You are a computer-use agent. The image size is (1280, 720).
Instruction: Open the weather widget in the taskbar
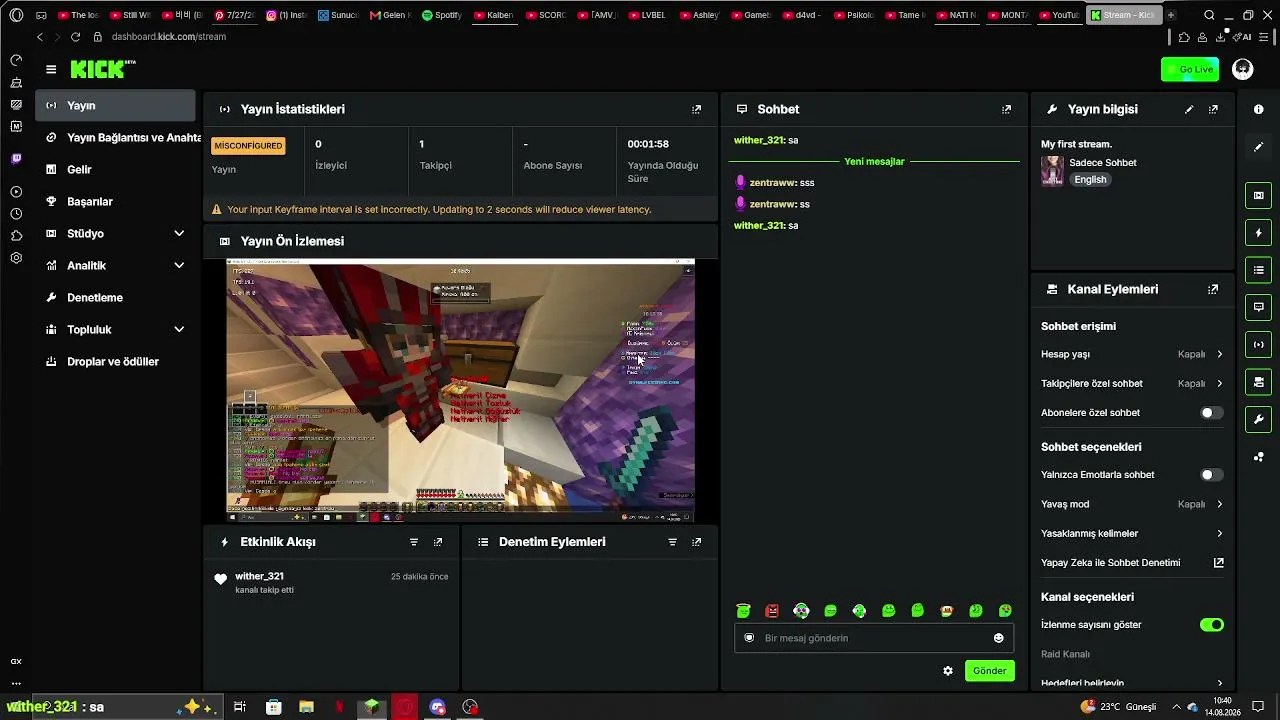(1118, 707)
